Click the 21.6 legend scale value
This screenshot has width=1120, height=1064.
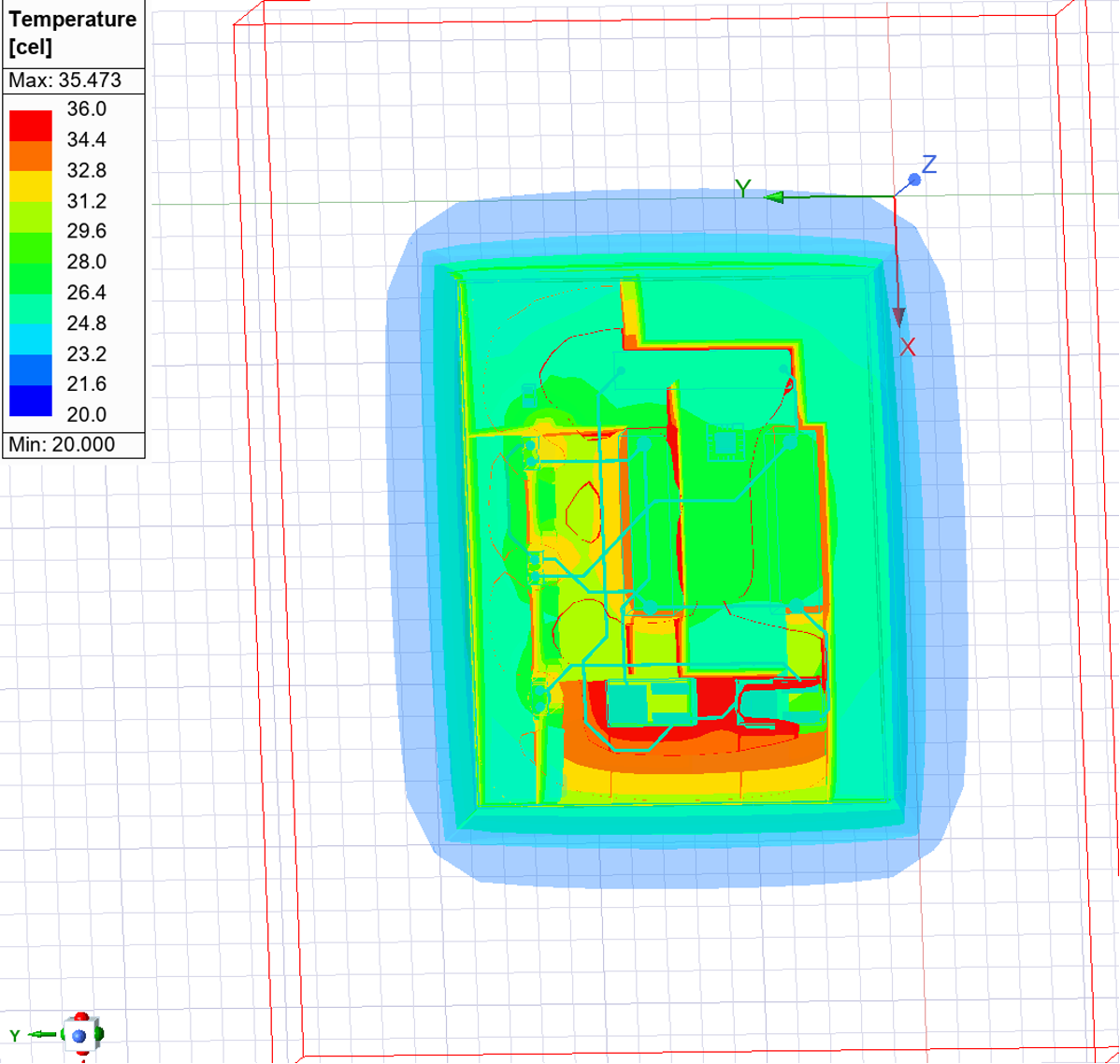(86, 383)
